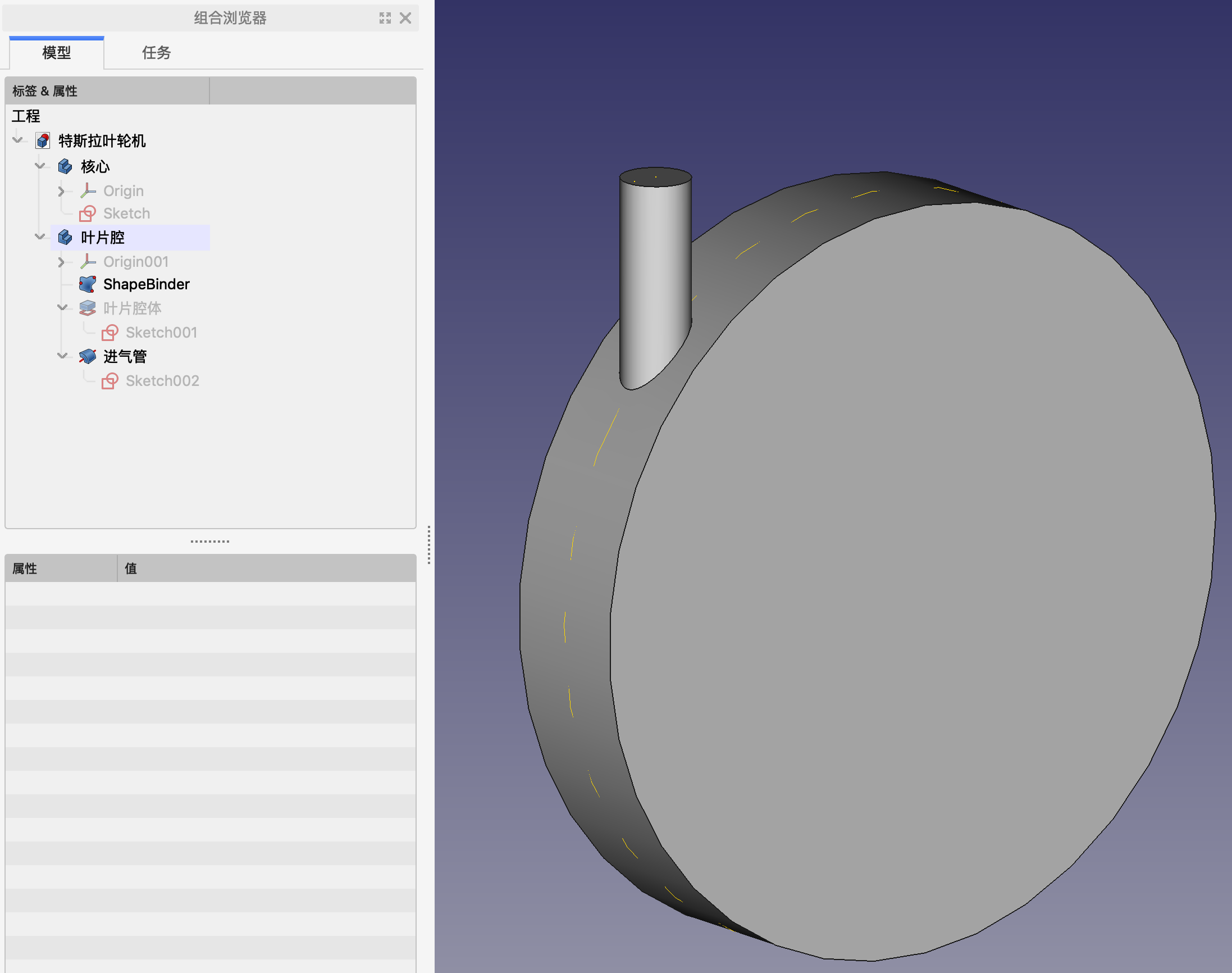Switch to the 模型 tab
This screenshot has width=1232, height=973.
(x=56, y=52)
